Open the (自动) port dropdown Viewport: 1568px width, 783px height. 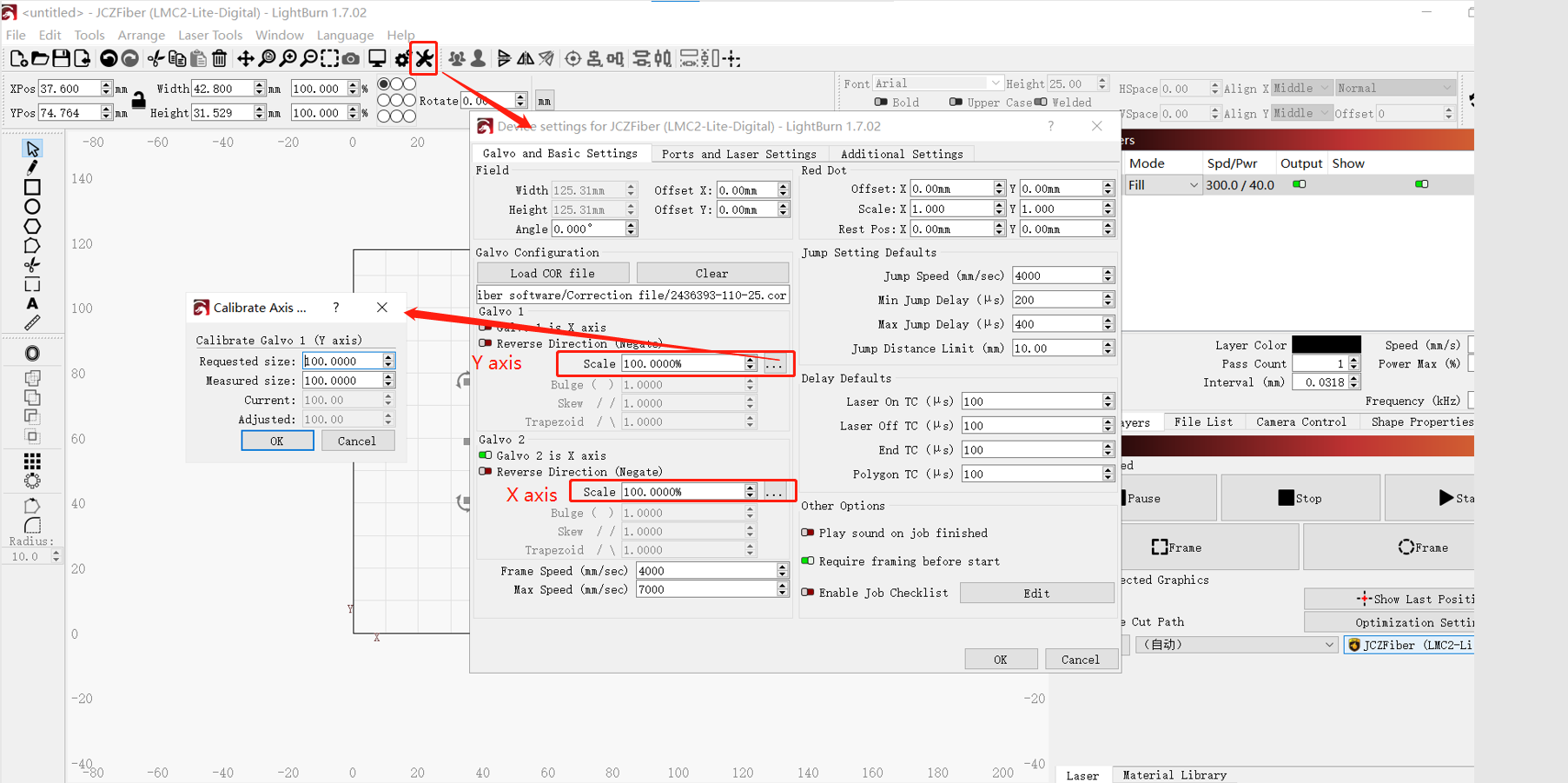pos(1235,645)
